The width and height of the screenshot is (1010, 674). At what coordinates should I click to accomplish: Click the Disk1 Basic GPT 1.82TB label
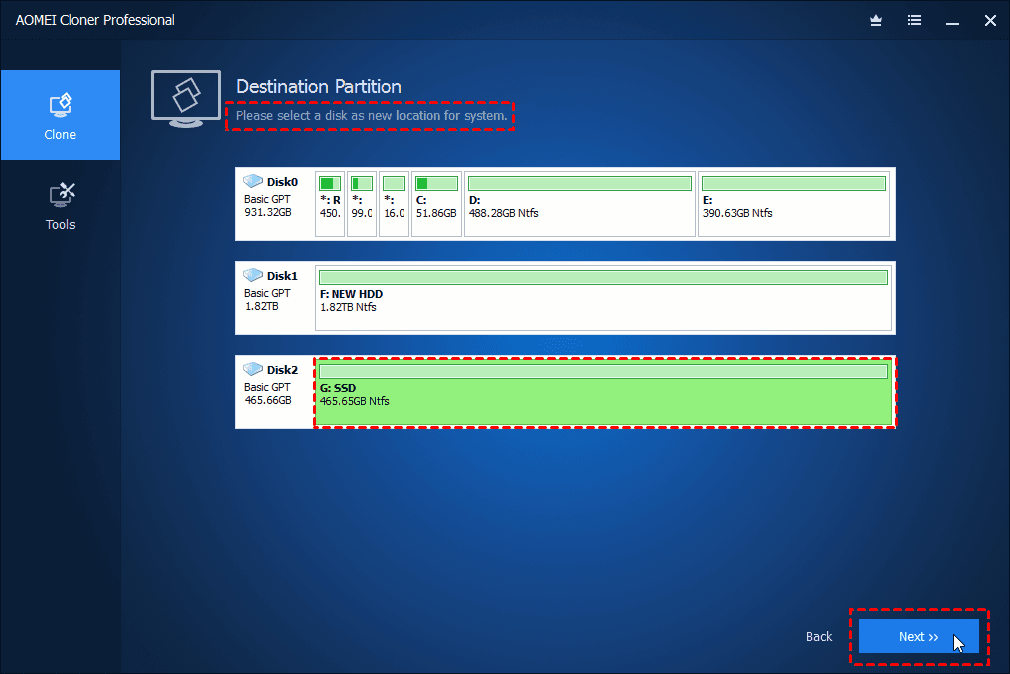click(x=271, y=291)
